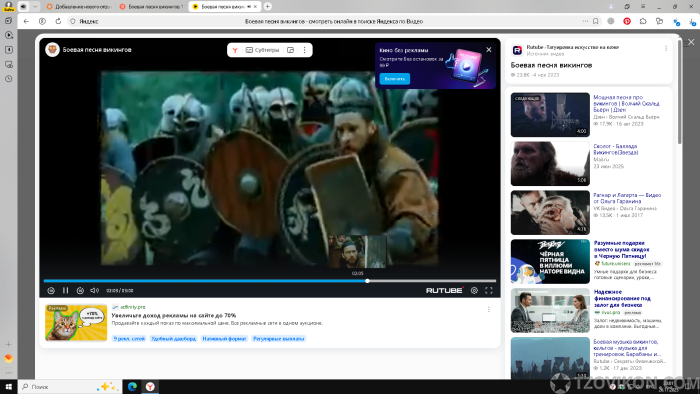Click the 'Удобный дашборд' tag
700x394 pixels.
[174, 339]
